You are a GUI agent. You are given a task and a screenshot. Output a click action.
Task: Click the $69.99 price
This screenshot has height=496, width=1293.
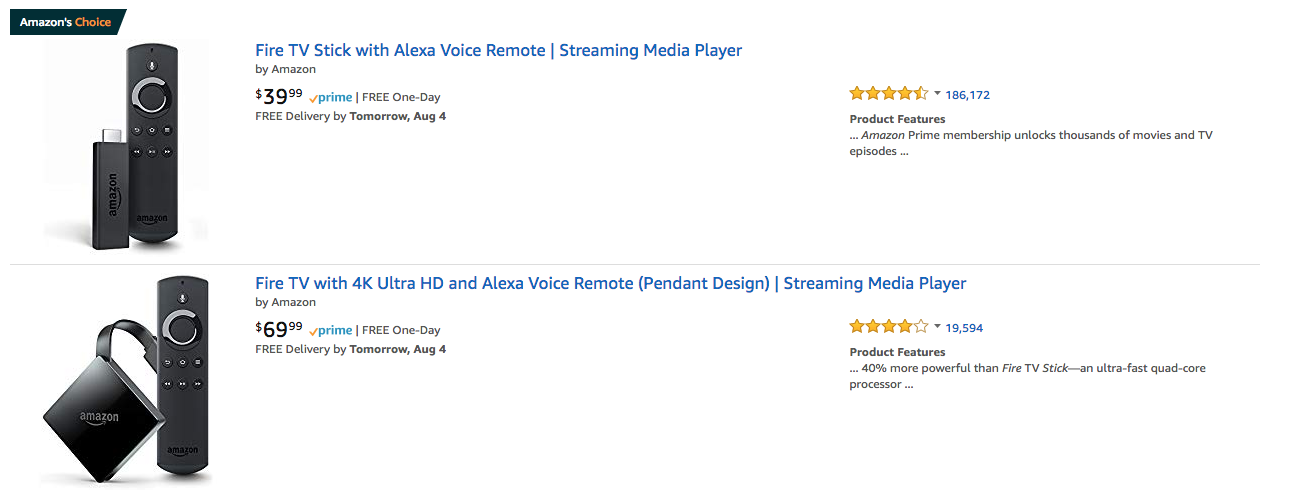279,329
